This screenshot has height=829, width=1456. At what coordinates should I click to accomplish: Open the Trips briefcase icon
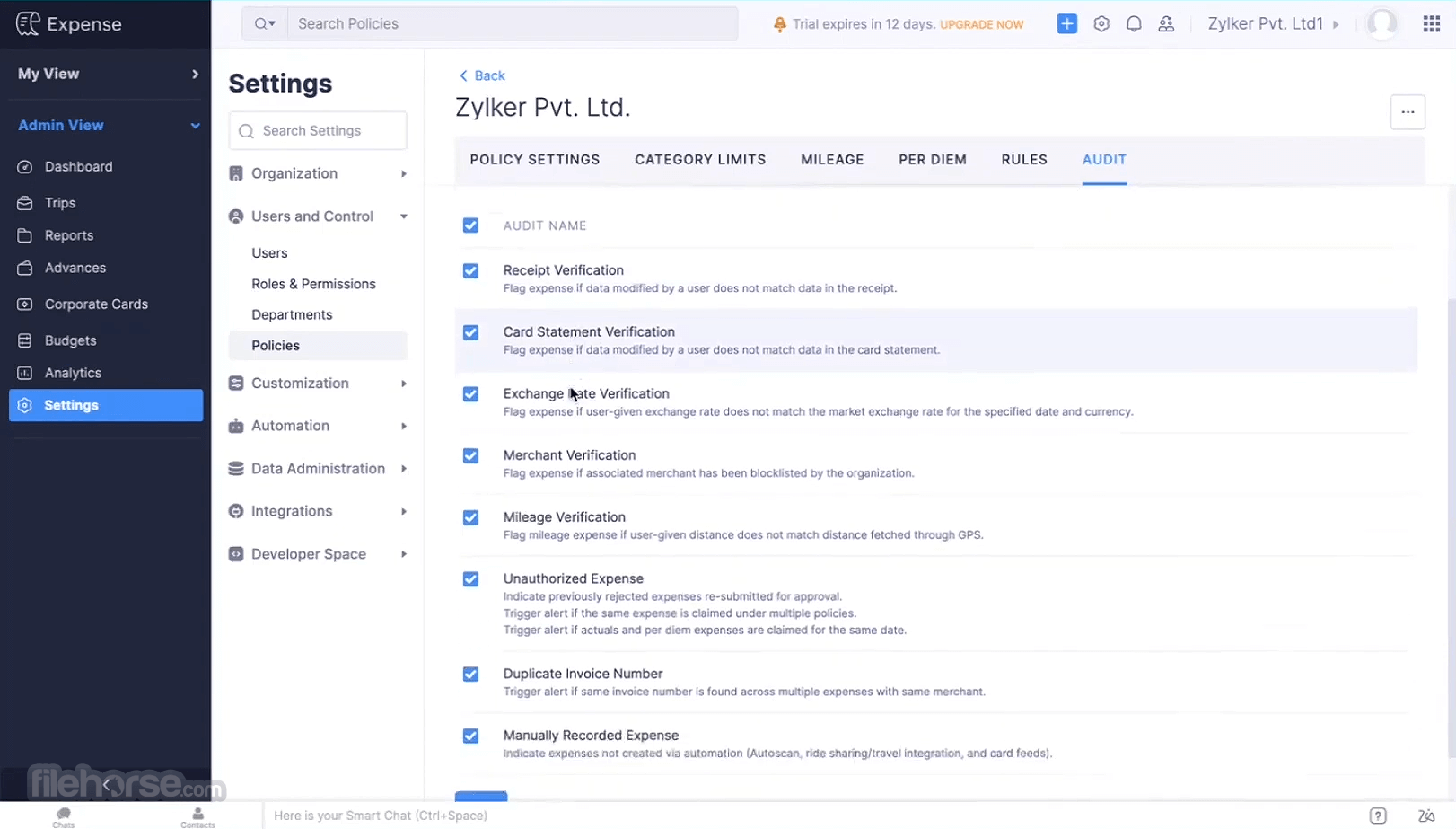coord(25,203)
